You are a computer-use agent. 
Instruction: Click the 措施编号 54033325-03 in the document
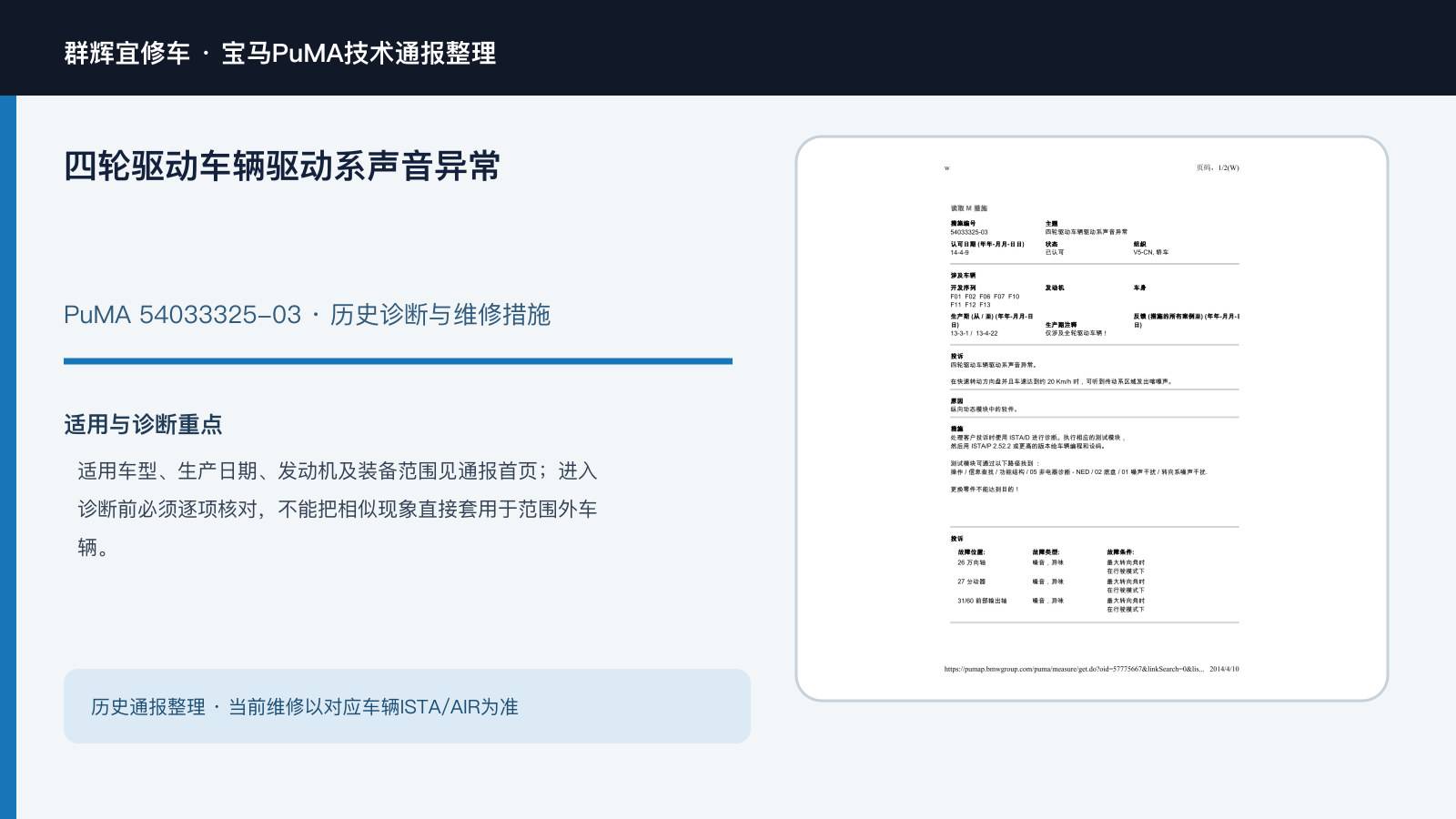point(969,232)
